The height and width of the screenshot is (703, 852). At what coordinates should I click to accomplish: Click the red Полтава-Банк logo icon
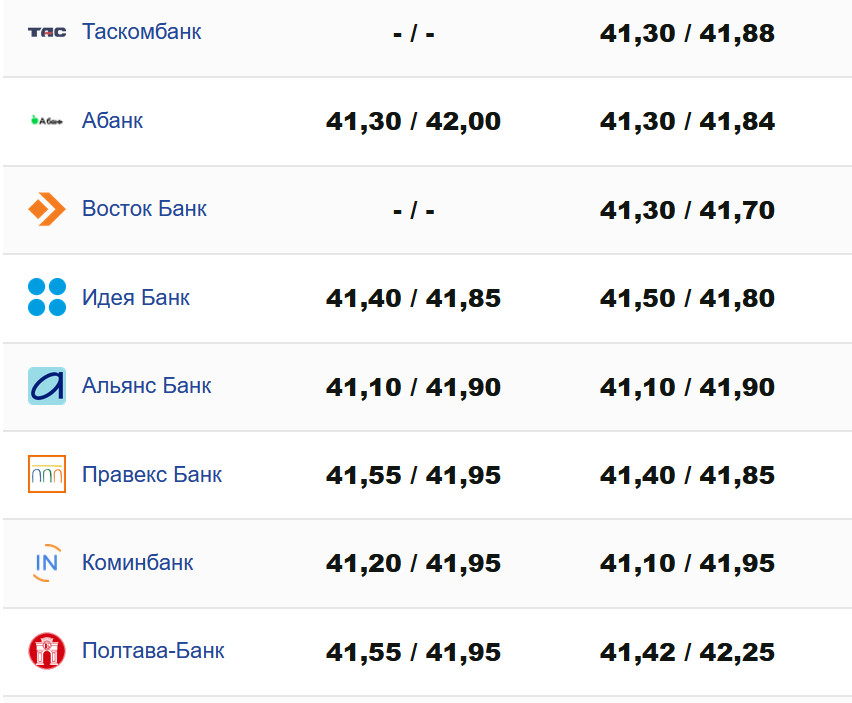47,651
